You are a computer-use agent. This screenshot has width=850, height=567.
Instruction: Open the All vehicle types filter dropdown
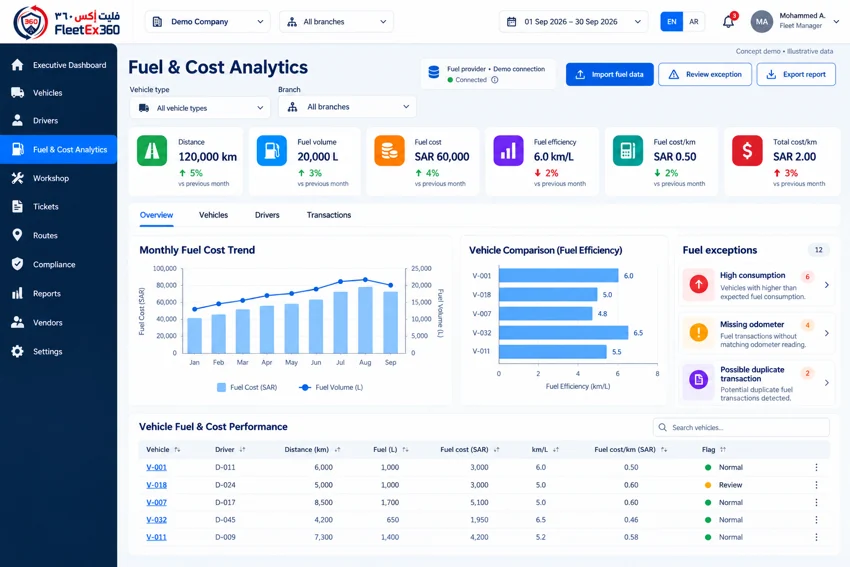[x=199, y=108]
